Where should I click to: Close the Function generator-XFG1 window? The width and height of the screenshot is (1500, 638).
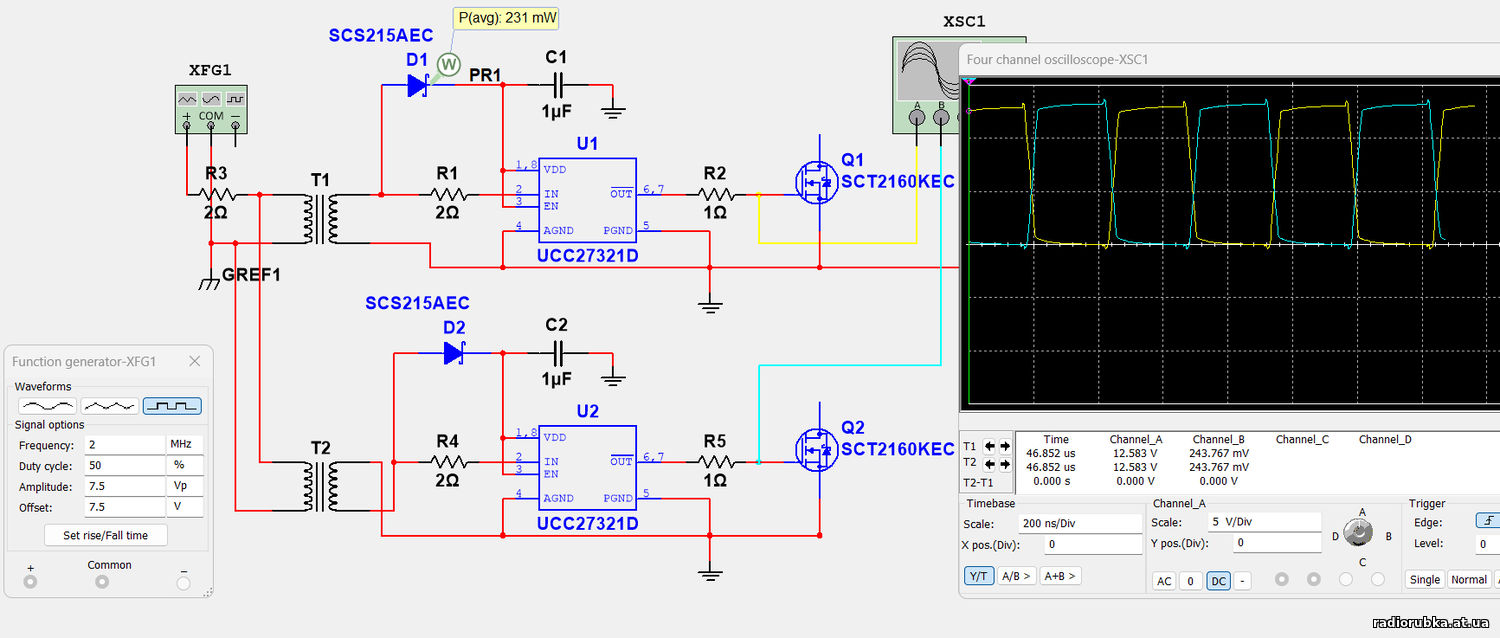click(x=195, y=362)
